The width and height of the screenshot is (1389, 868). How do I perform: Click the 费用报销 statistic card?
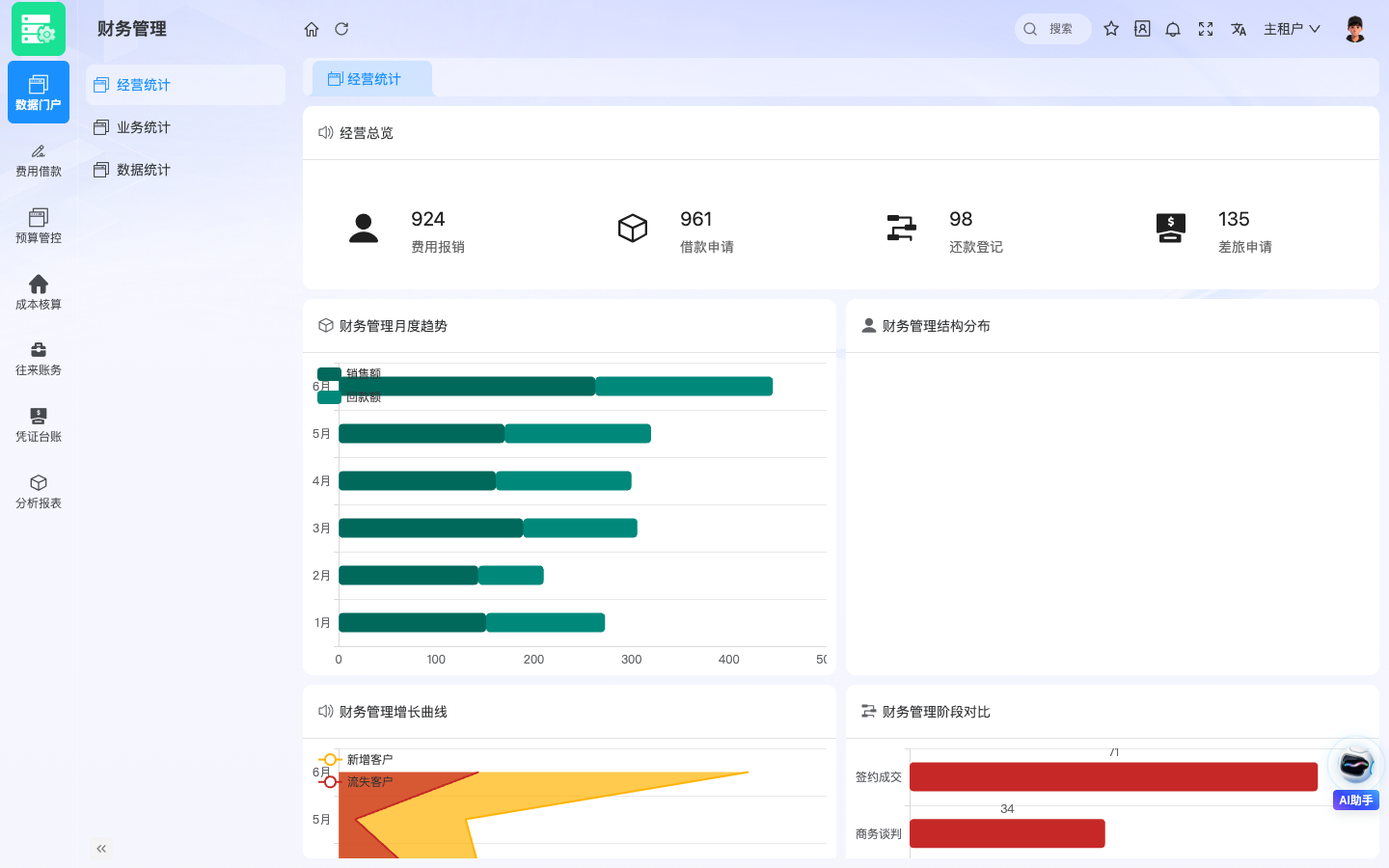tap(405, 231)
